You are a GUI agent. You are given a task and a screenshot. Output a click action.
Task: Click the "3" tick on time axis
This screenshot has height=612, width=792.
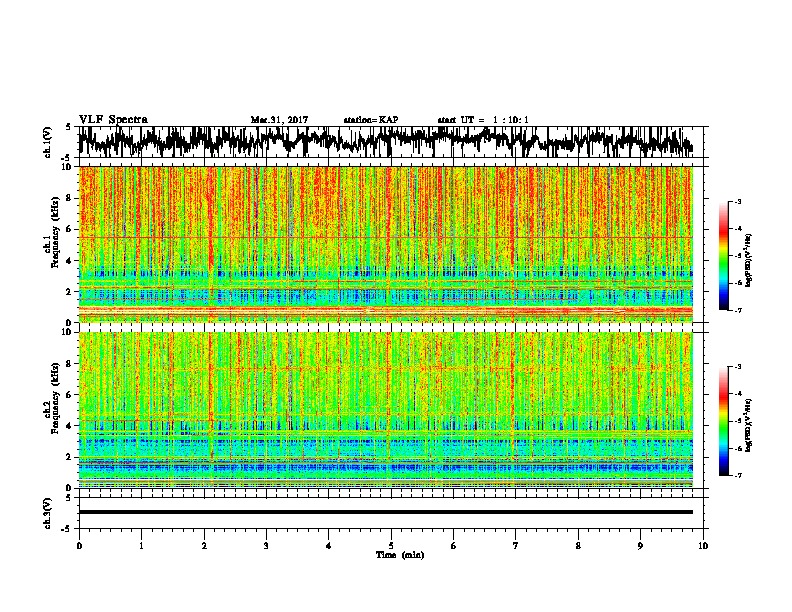[266, 546]
